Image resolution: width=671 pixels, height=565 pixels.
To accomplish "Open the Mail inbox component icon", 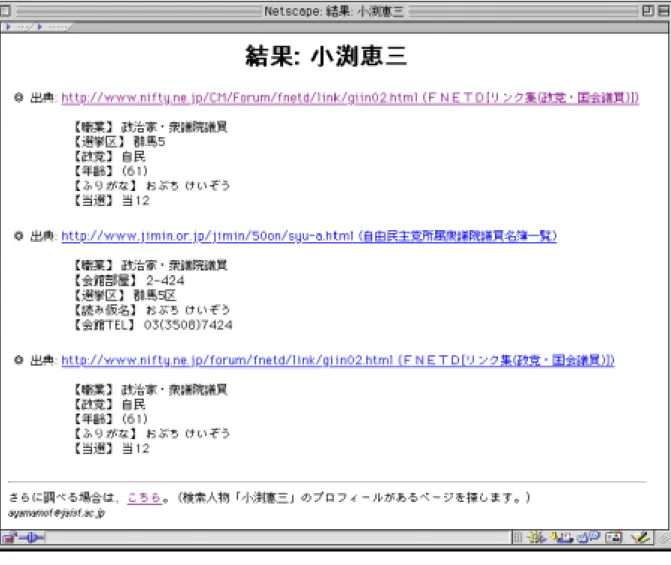I will coord(562,537).
